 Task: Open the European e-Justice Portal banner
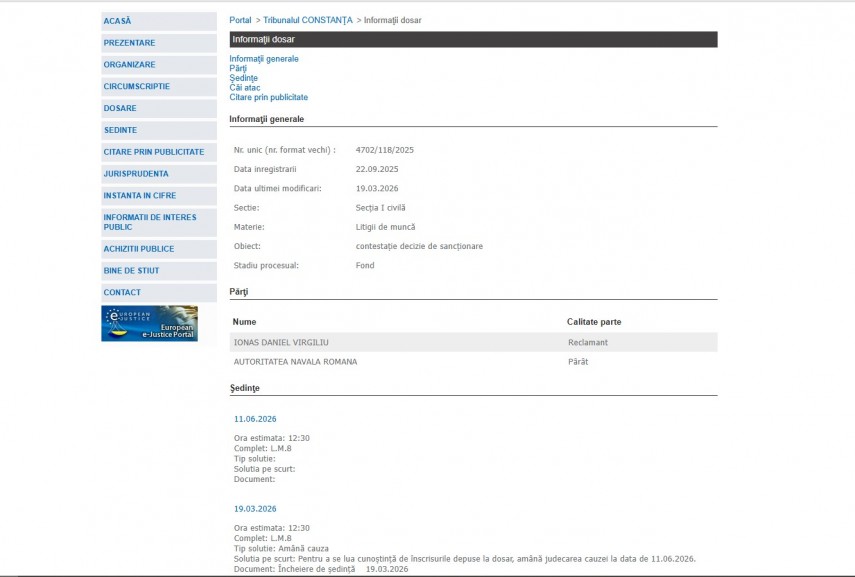(x=149, y=323)
